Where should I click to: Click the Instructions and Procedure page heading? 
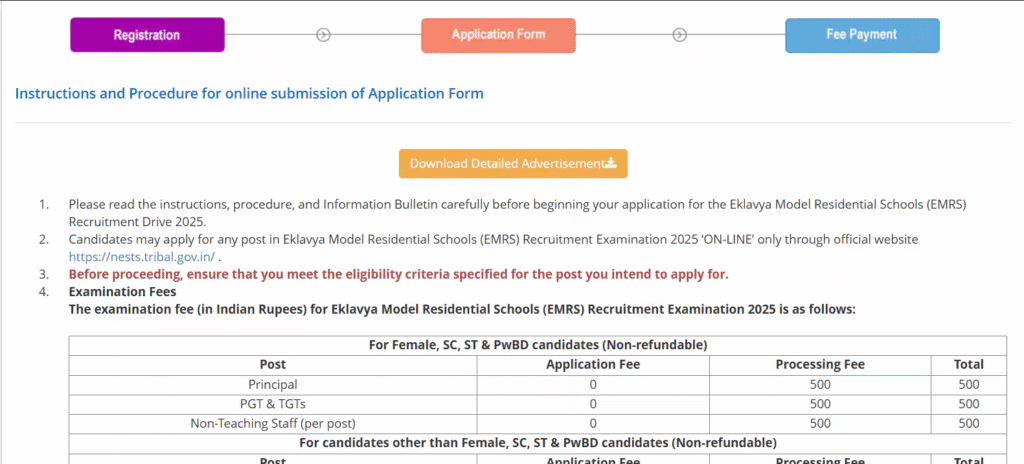tap(249, 94)
